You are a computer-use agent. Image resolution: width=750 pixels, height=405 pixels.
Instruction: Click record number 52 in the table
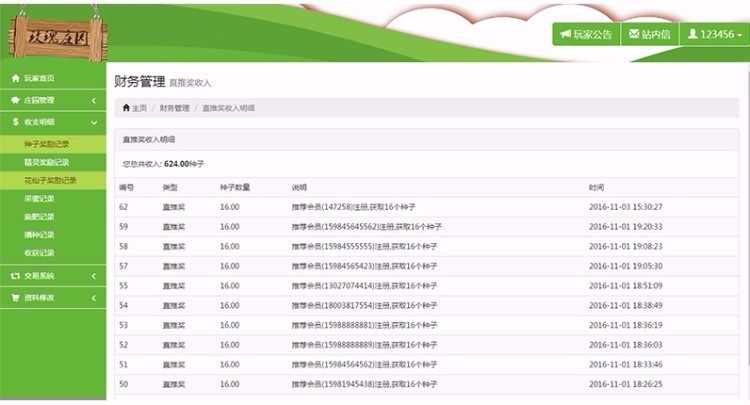coord(124,345)
